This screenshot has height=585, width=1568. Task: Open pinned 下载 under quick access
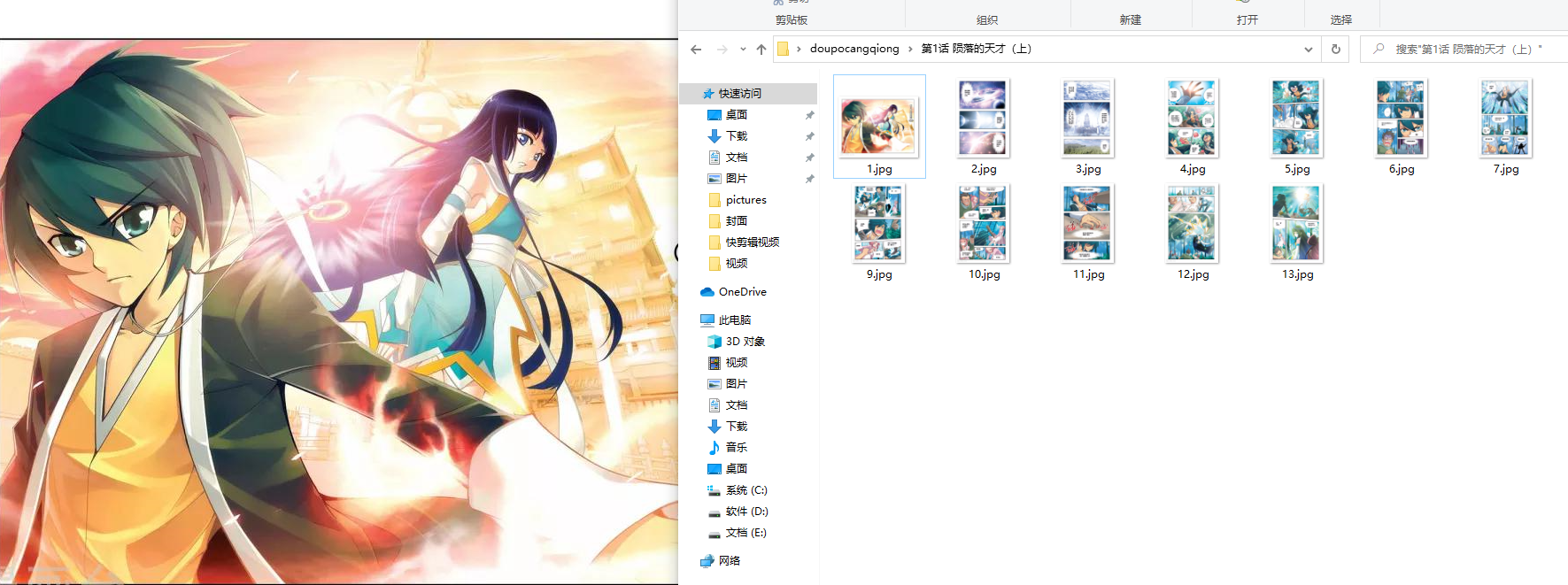click(737, 136)
